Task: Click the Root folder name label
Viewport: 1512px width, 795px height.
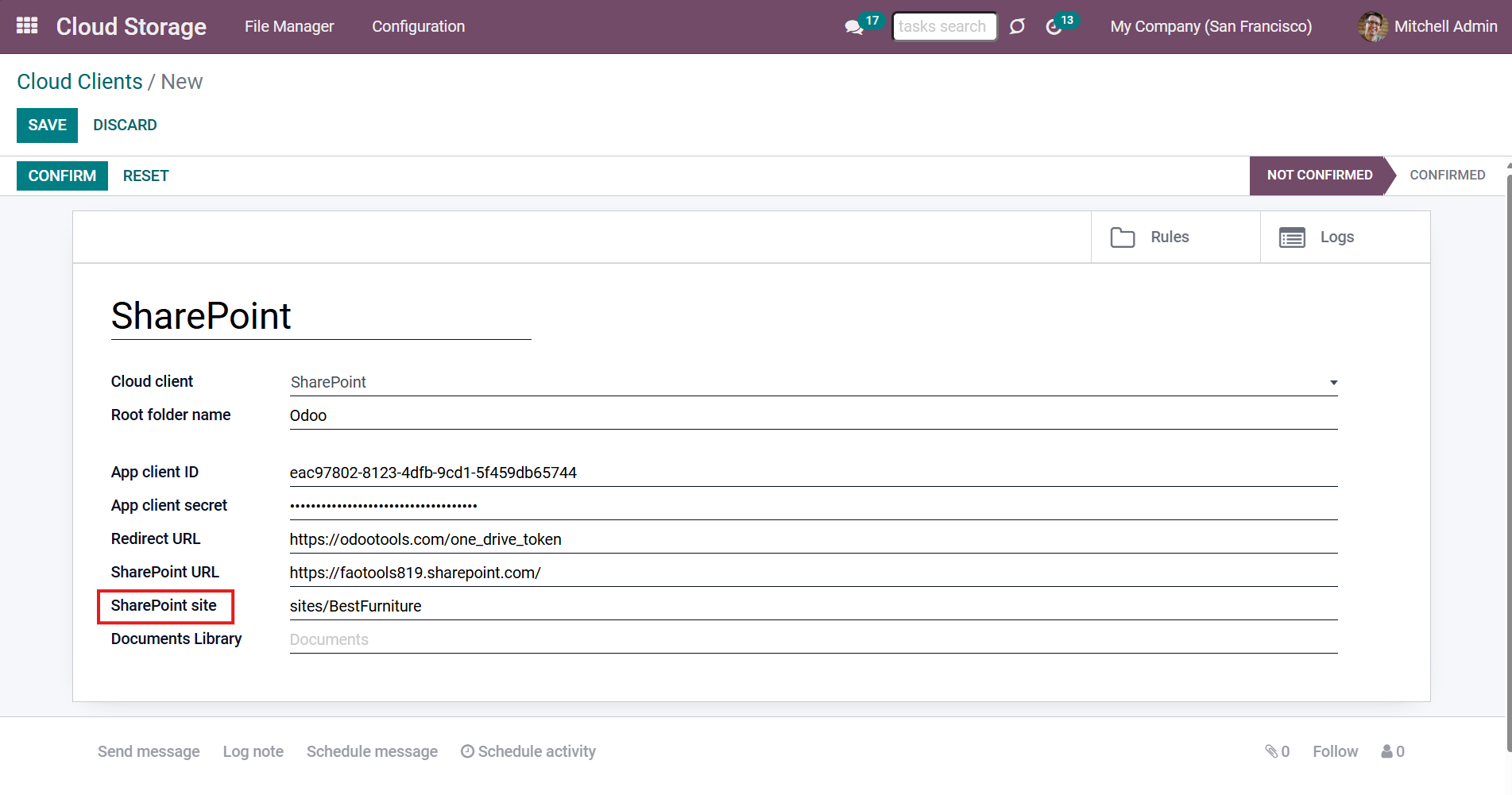Action: [171, 415]
